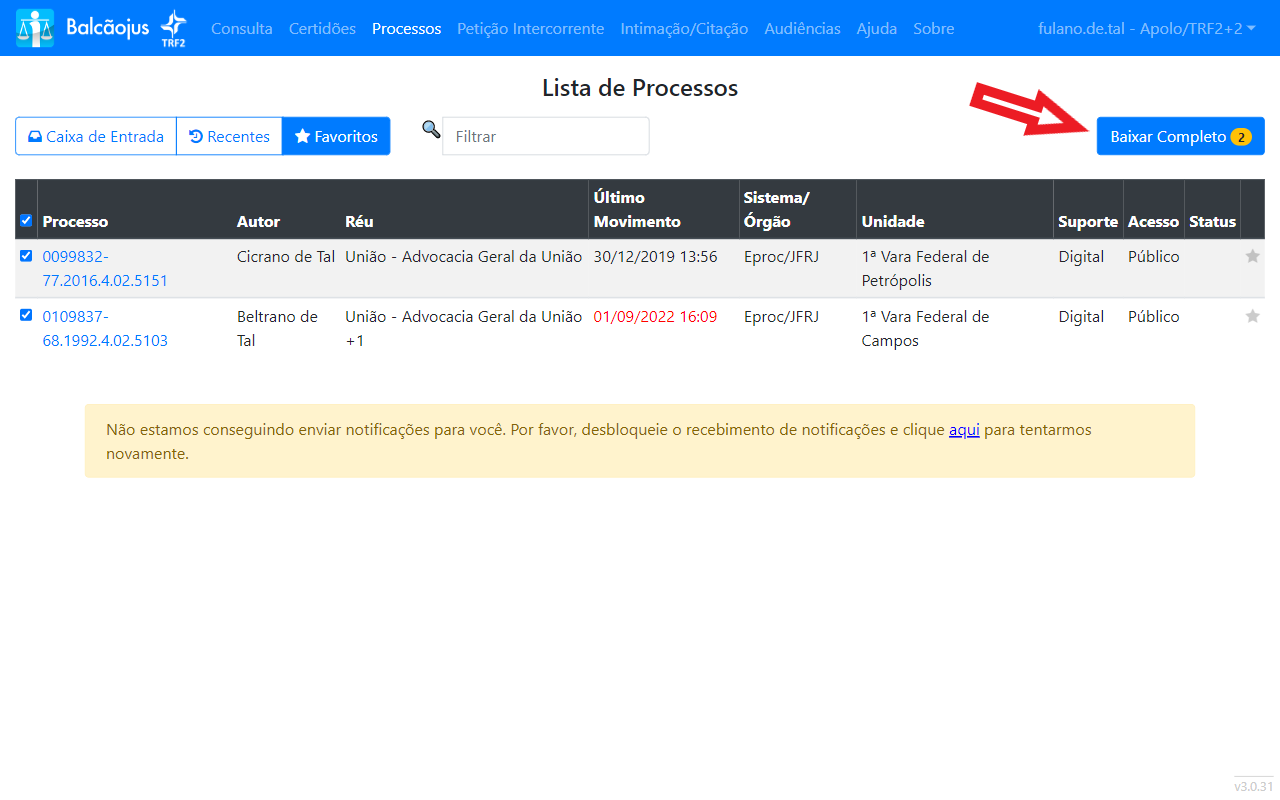Image resolution: width=1280 pixels, height=800 pixels.
Task: Click the author 'Cicrano de Tal'
Action: 286,257
